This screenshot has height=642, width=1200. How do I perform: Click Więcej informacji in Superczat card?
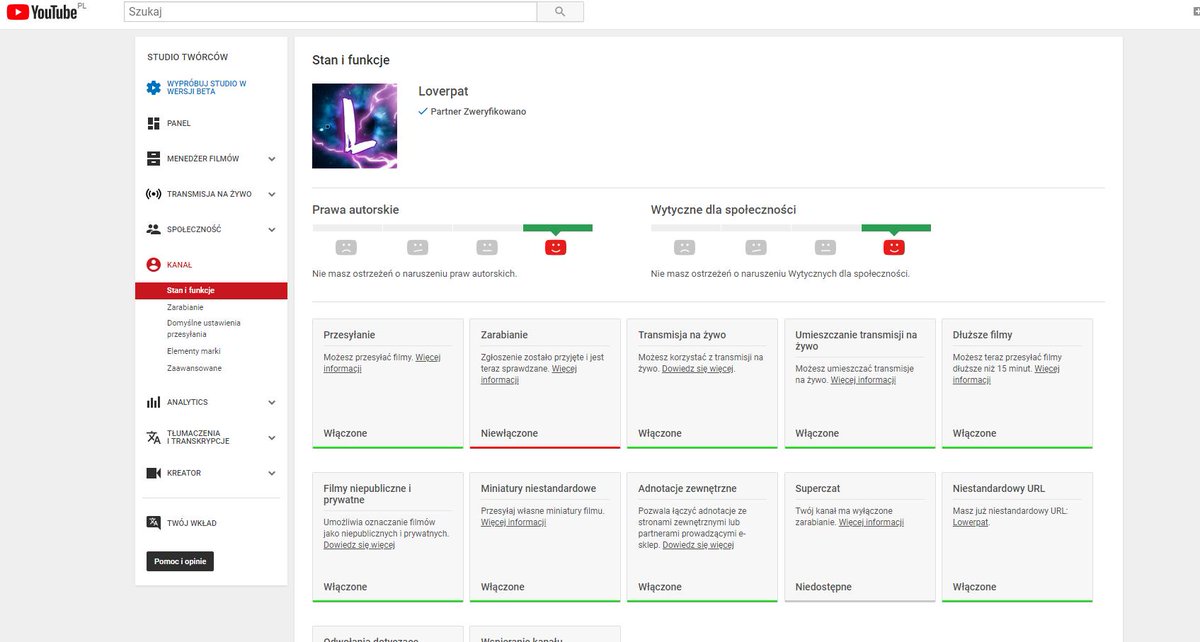[871, 523]
